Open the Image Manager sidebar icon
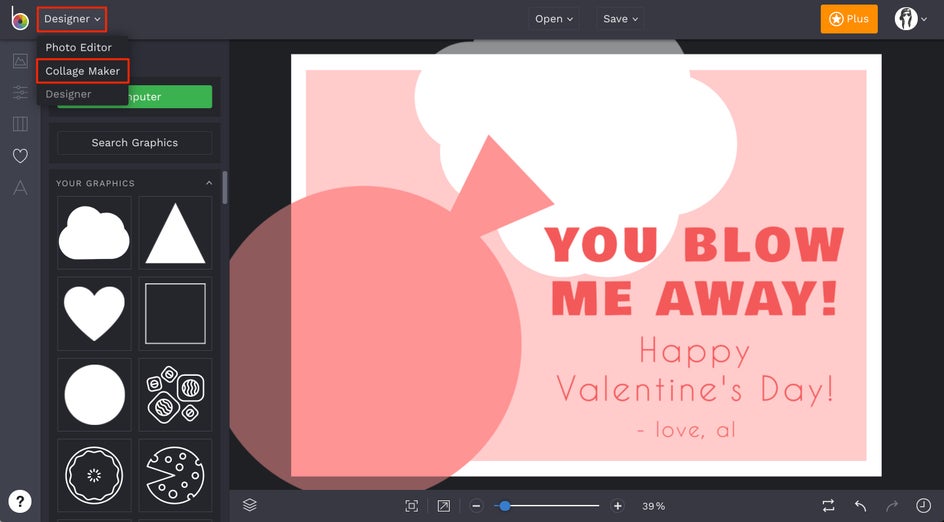This screenshot has height=522, width=944. [20, 60]
